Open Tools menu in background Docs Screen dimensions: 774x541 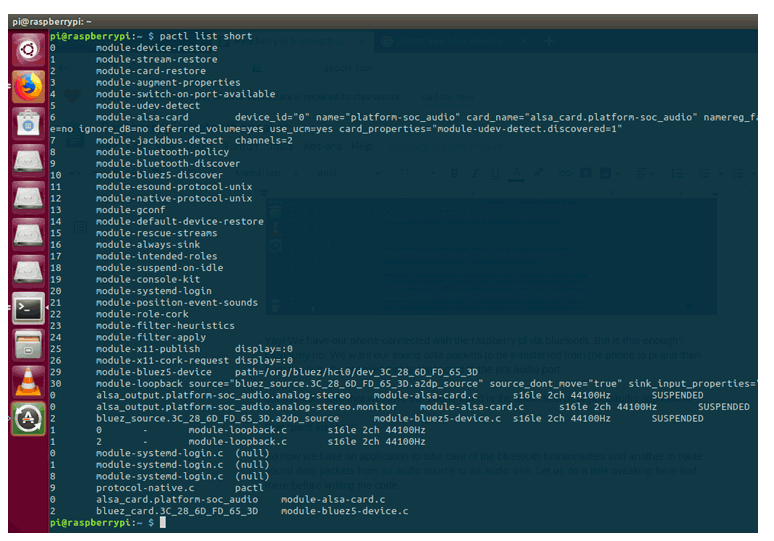(281, 147)
